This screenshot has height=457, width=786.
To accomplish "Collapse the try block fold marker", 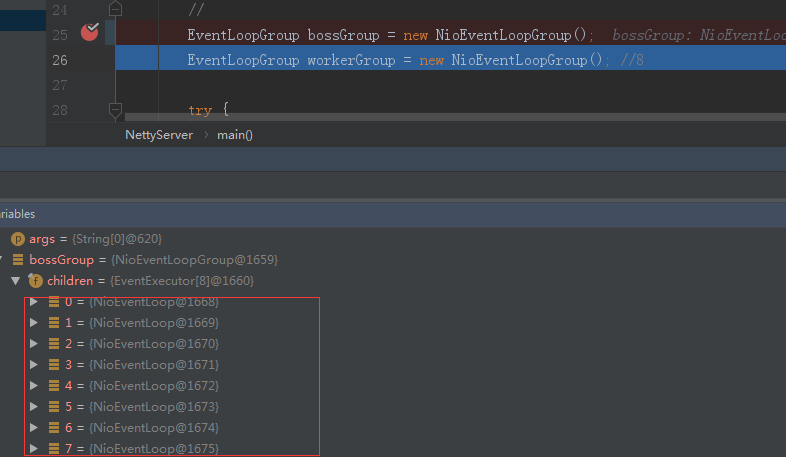I will tap(115, 110).
